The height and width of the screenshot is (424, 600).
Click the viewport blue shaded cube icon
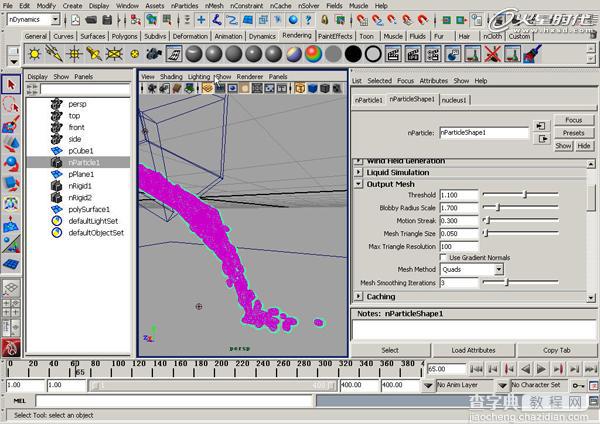click(x=313, y=88)
